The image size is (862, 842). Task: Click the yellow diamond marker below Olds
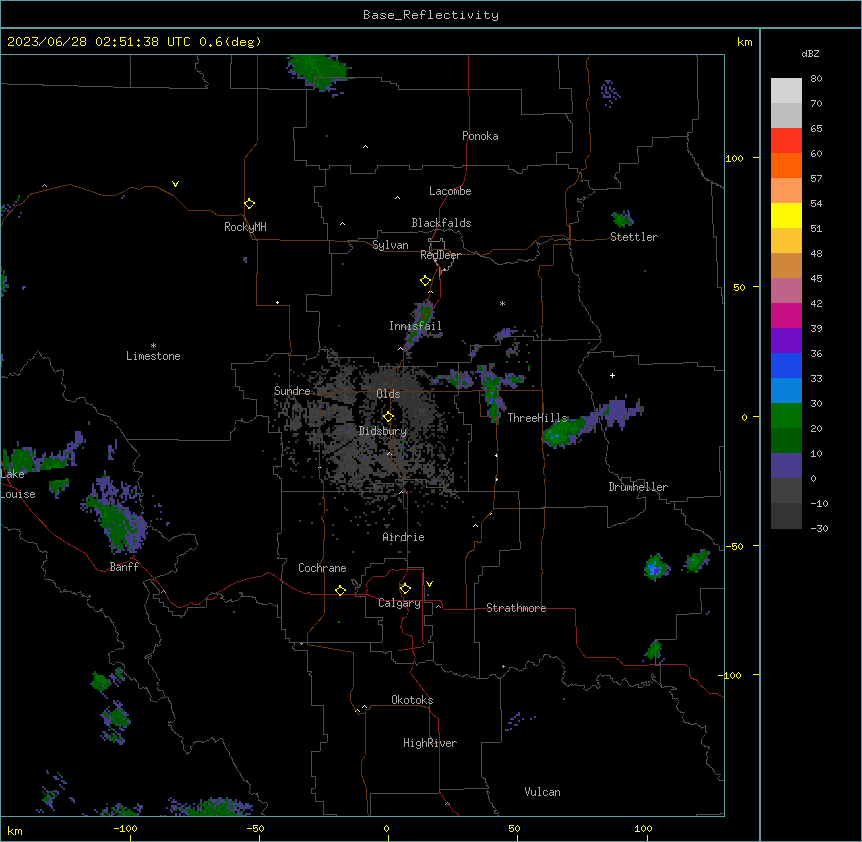pyautogui.click(x=388, y=416)
